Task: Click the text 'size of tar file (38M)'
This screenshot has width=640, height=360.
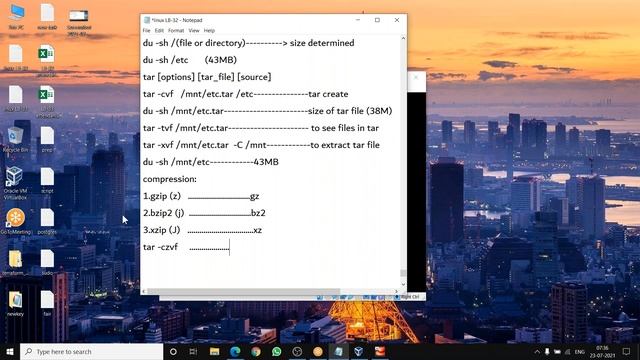Action: (350, 111)
